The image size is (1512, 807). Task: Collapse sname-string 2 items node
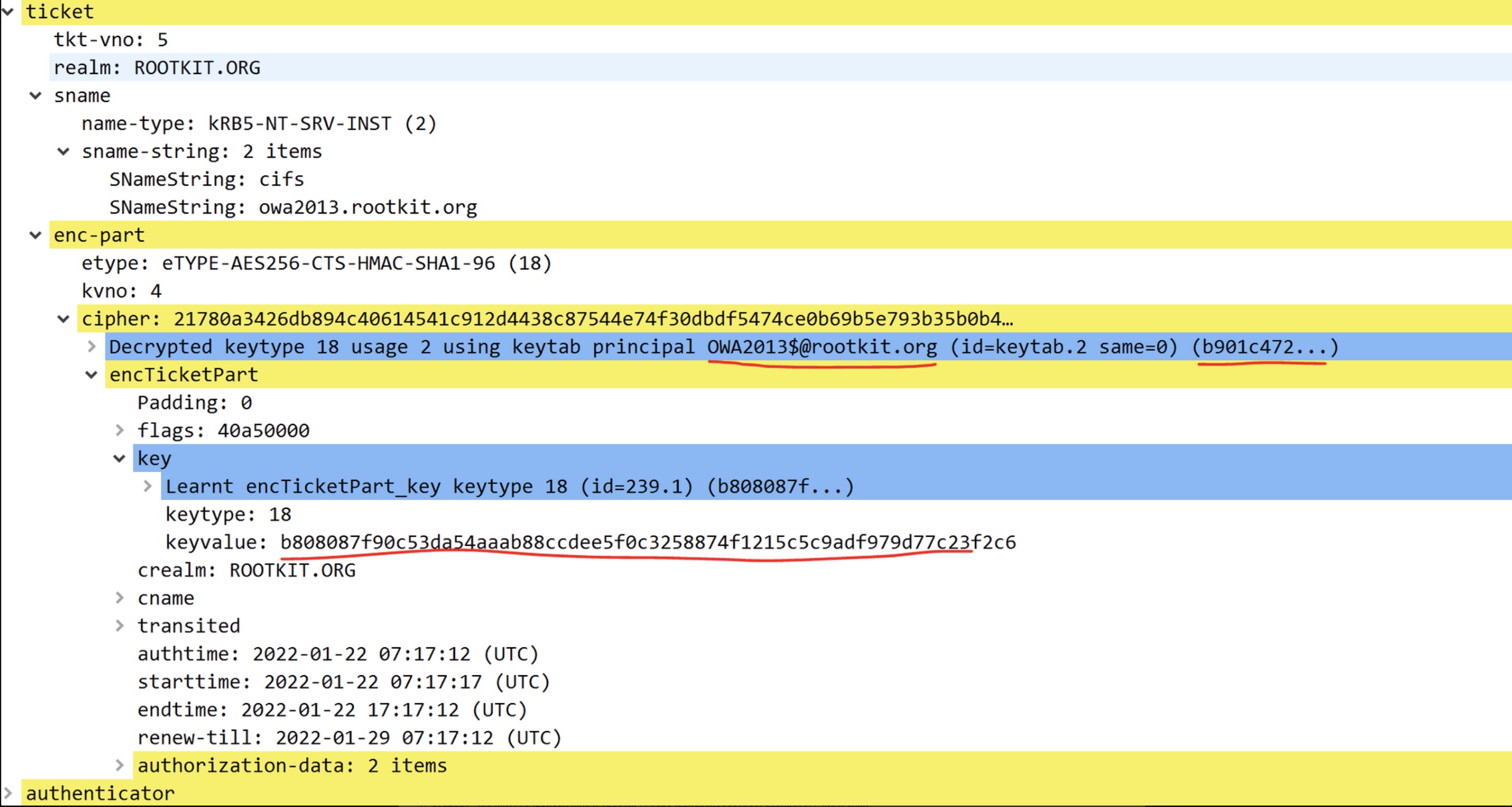pyautogui.click(x=63, y=152)
